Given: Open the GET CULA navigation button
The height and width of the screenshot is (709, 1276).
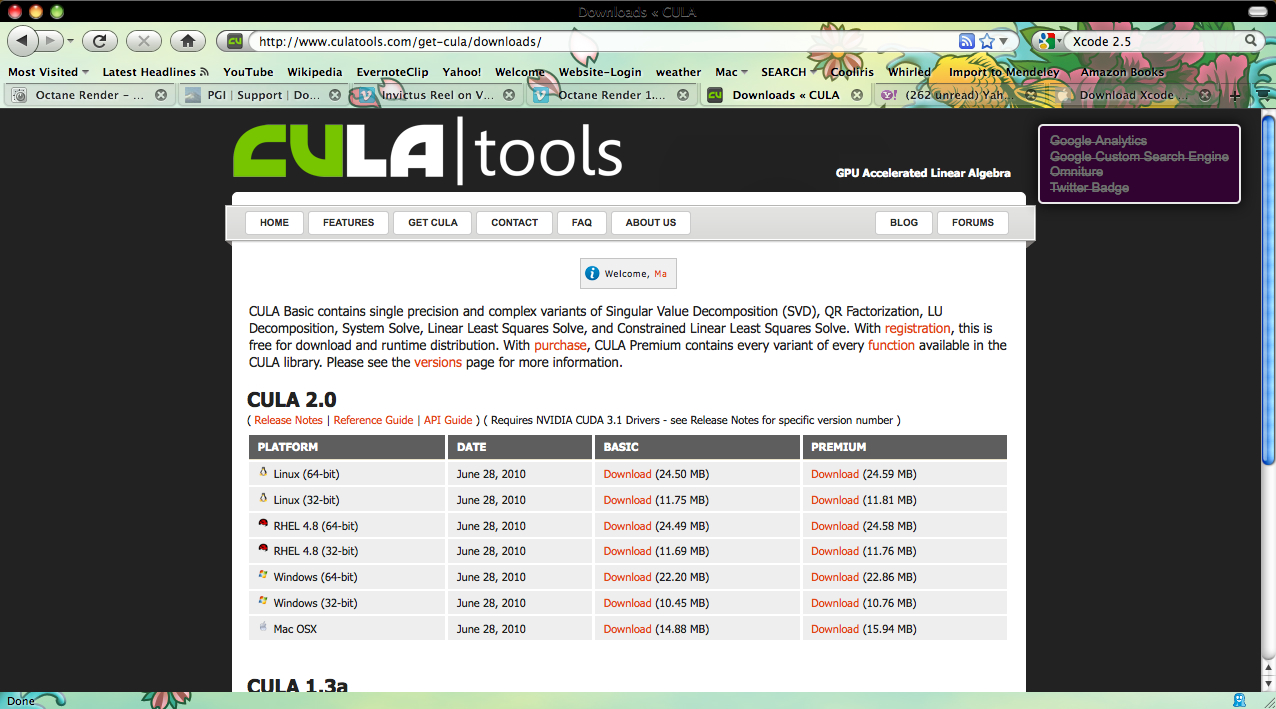Looking at the screenshot, I should (x=433, y=223).
